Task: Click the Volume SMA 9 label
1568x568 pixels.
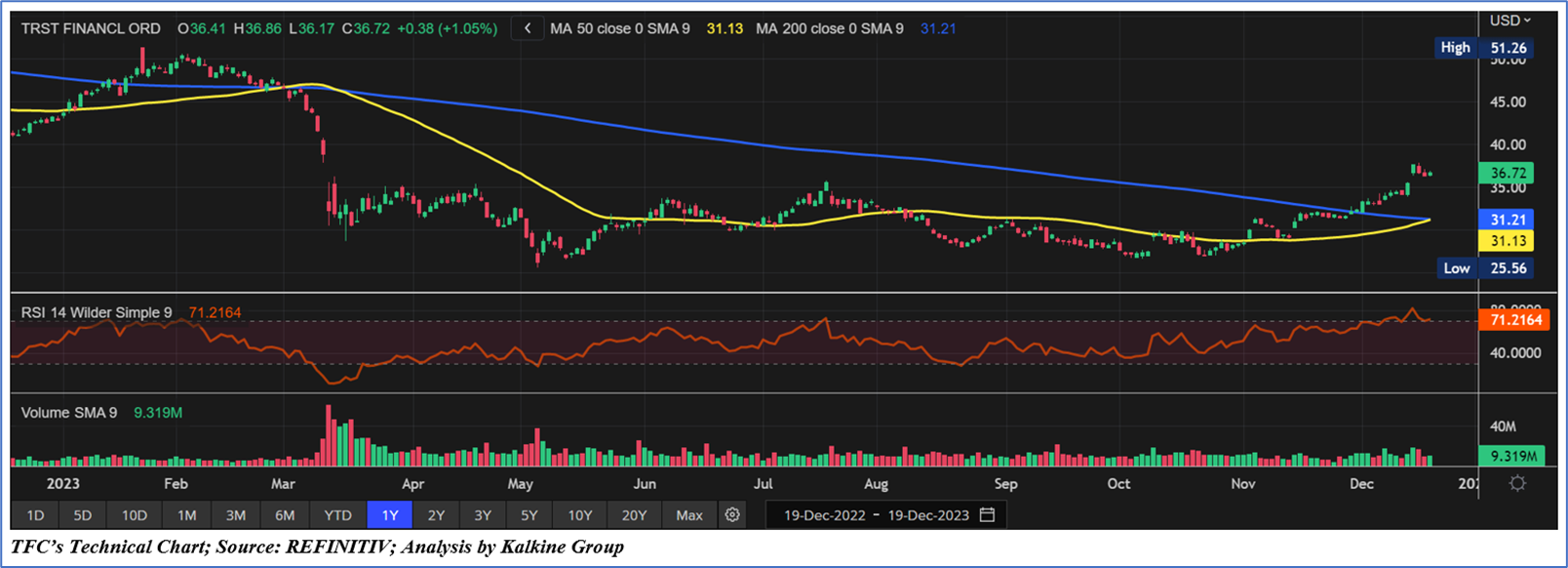Action: pos(69,413)
